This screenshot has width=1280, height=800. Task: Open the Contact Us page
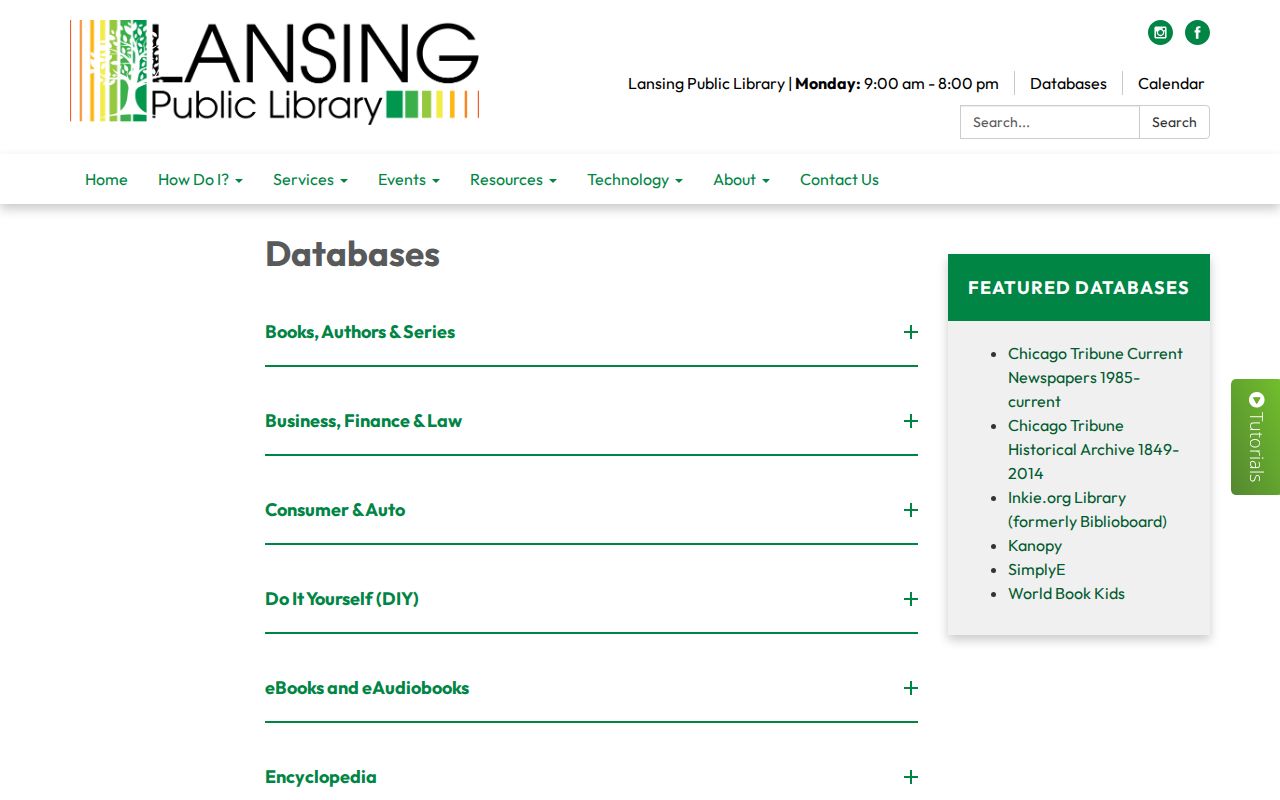coord(839,180)
